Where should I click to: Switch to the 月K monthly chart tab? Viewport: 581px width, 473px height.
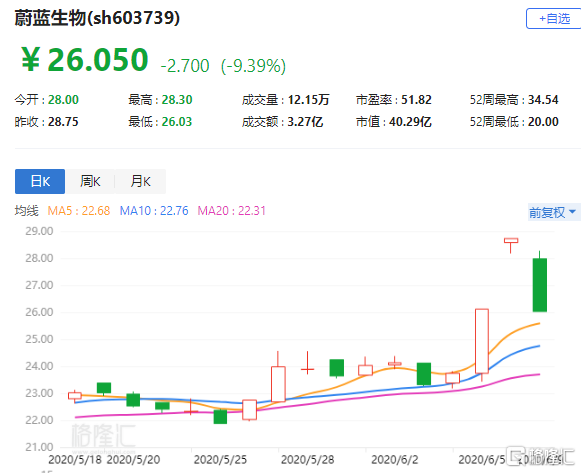(x=140, y=181)
